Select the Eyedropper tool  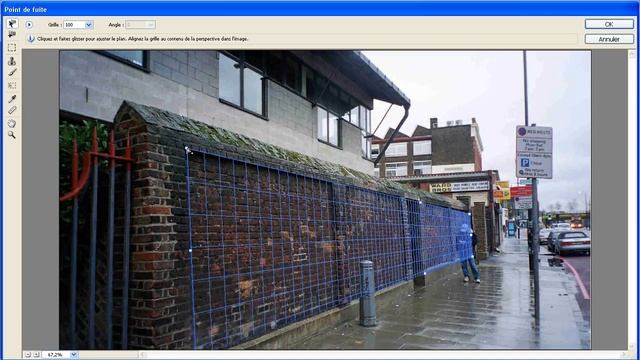(12, 98)
